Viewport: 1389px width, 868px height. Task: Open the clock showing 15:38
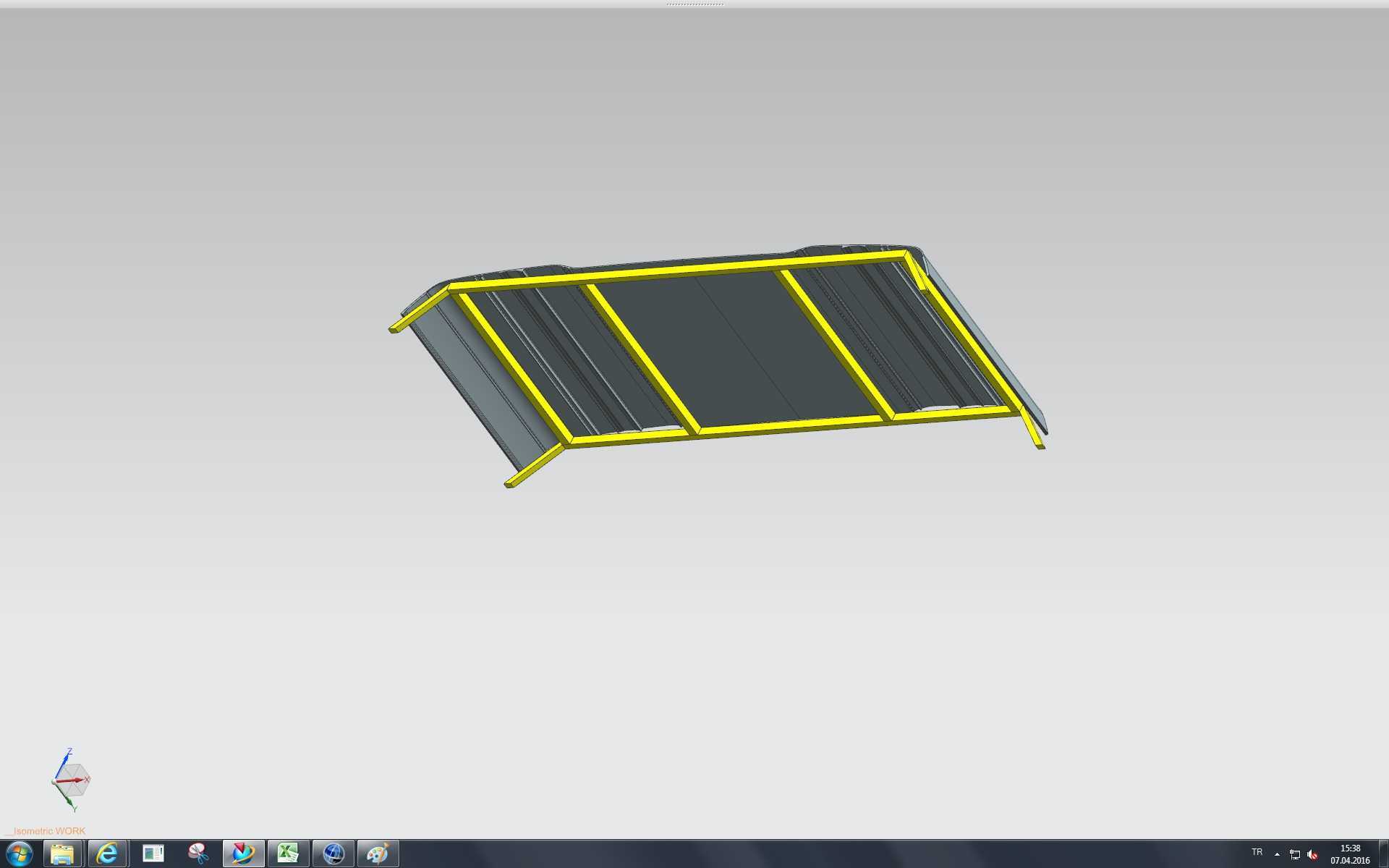click(1350, 854)
